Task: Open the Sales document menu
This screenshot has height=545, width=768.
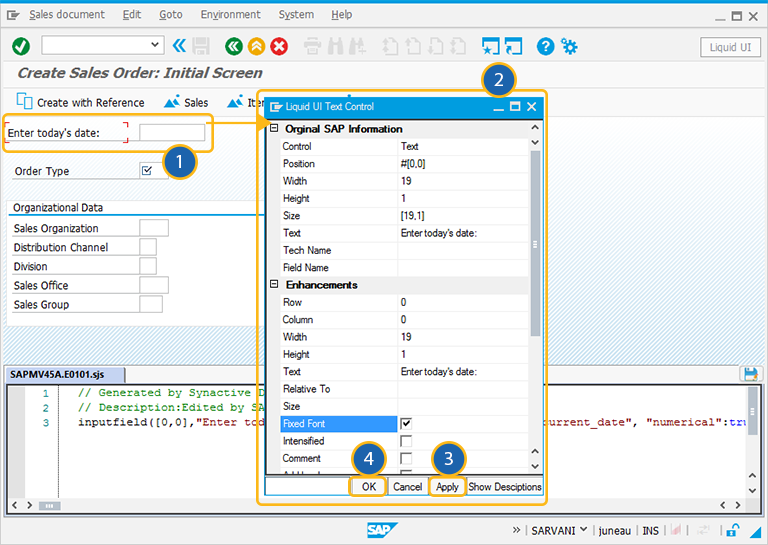Action: point(67,15)
